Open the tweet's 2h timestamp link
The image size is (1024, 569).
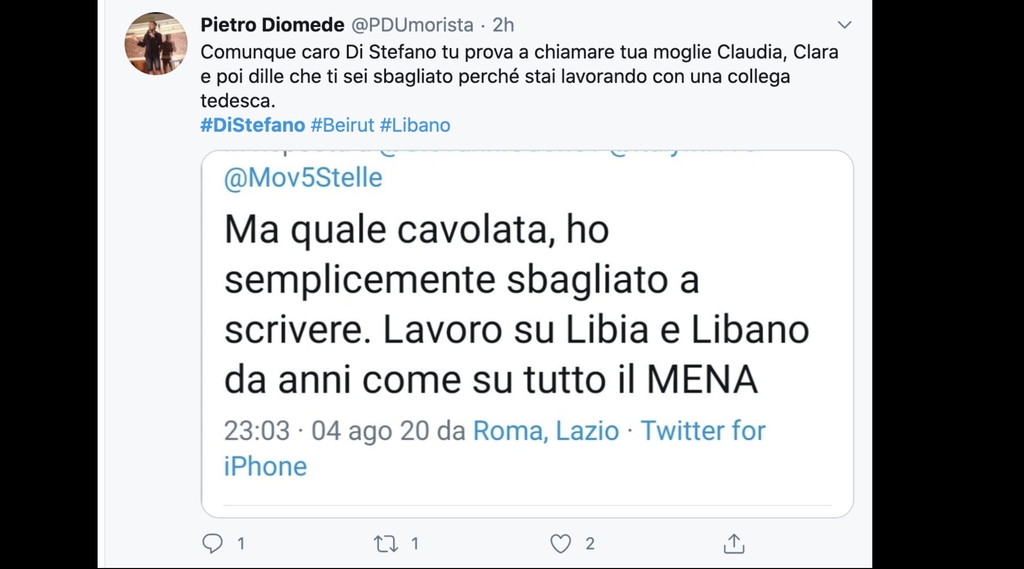[x=503, y=25]
